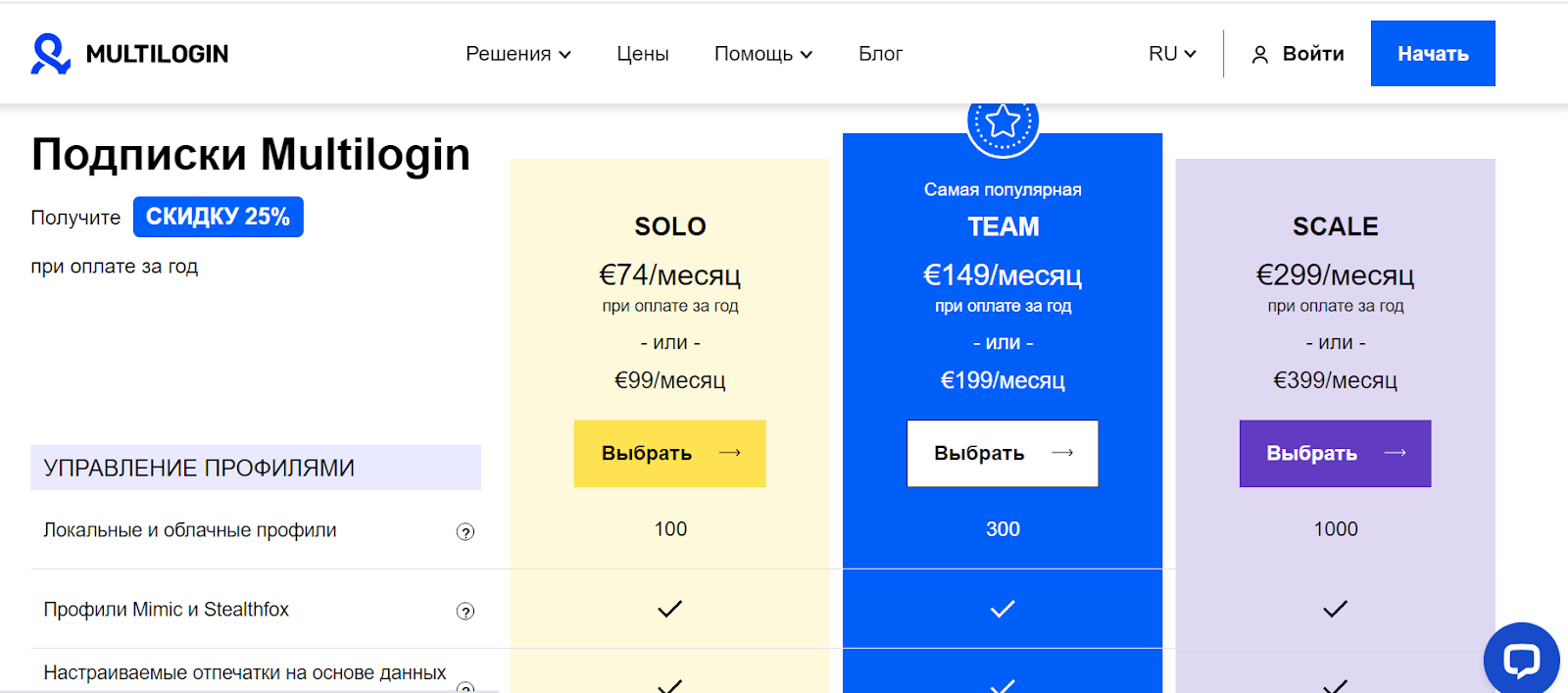Click the Локальные и облачные профили row label
The height and width of the screenshot is (693, 1568).
tap(190, 530)
